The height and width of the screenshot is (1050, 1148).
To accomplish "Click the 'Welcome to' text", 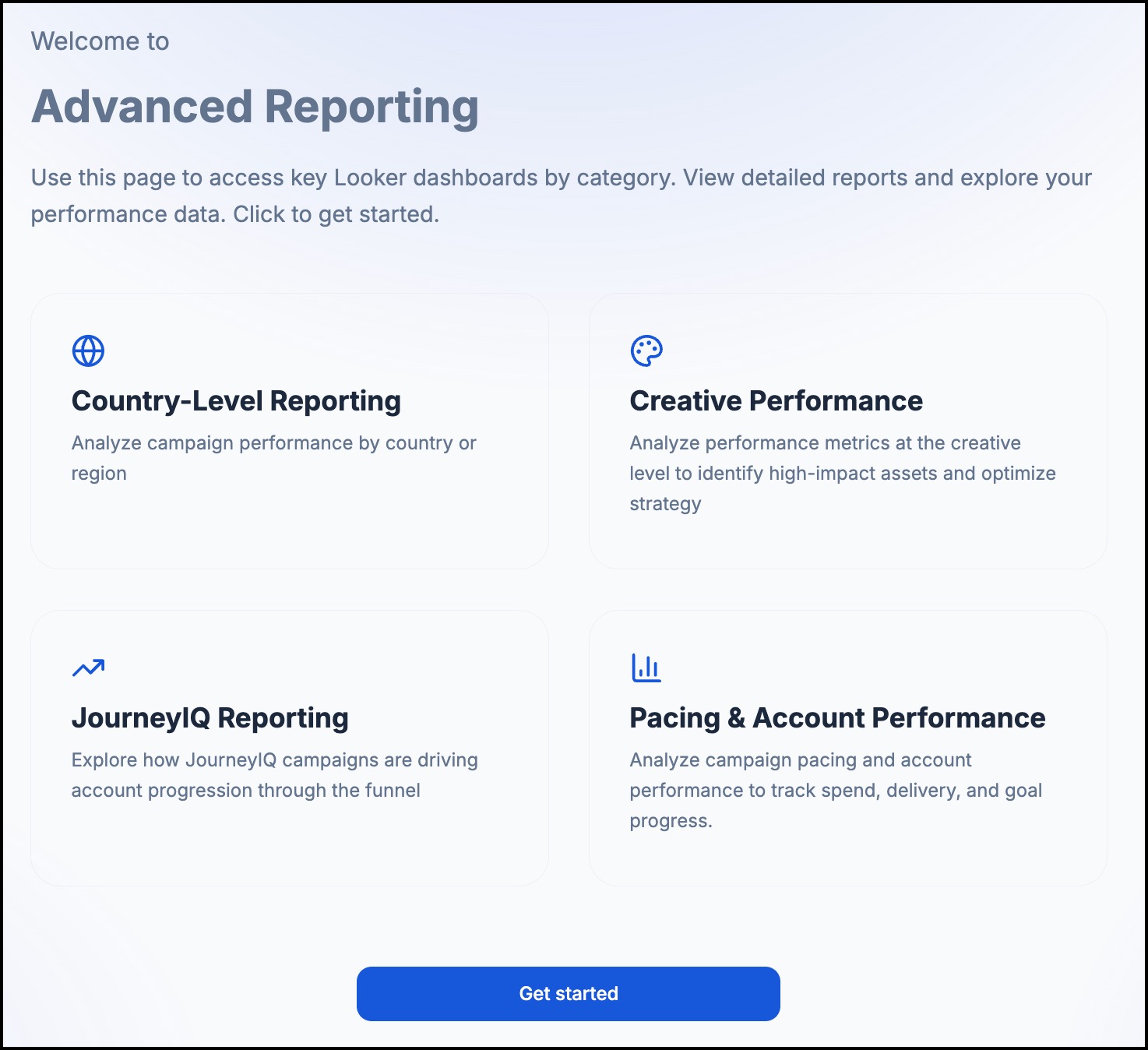I will click(100, 41).
